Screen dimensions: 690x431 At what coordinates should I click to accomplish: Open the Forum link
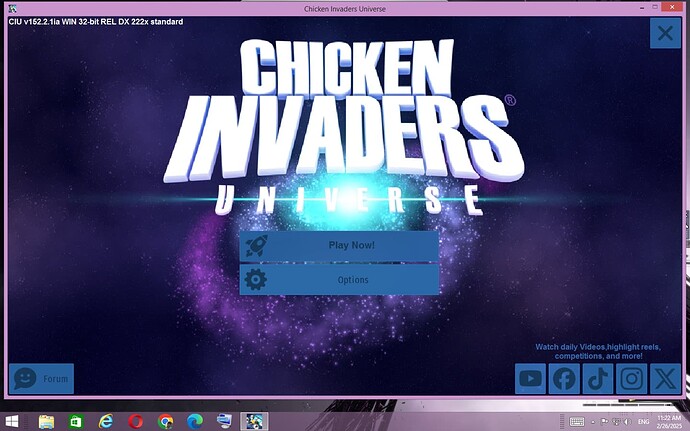coord(41,379)
